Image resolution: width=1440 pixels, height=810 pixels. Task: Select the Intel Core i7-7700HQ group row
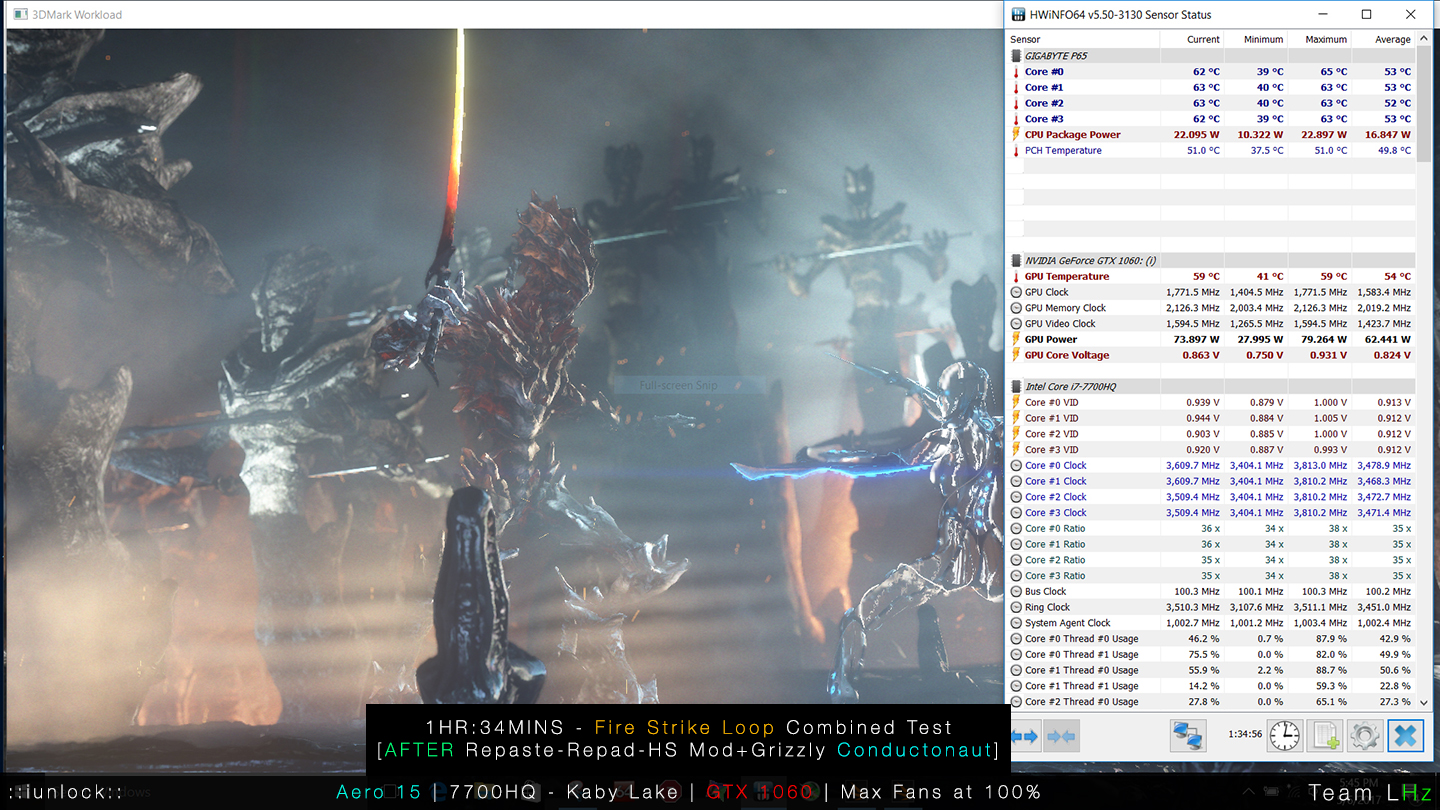tap(1211, 386)
